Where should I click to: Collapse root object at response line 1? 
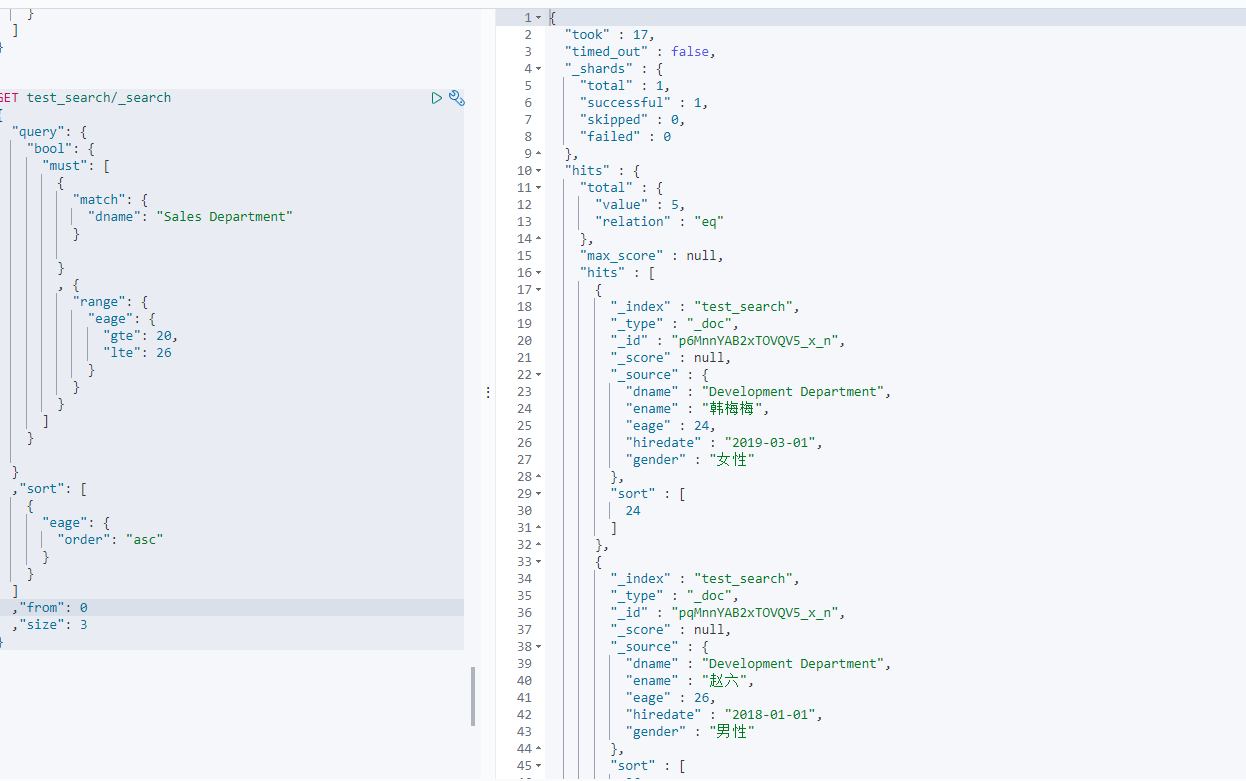[x=538, y=18]
